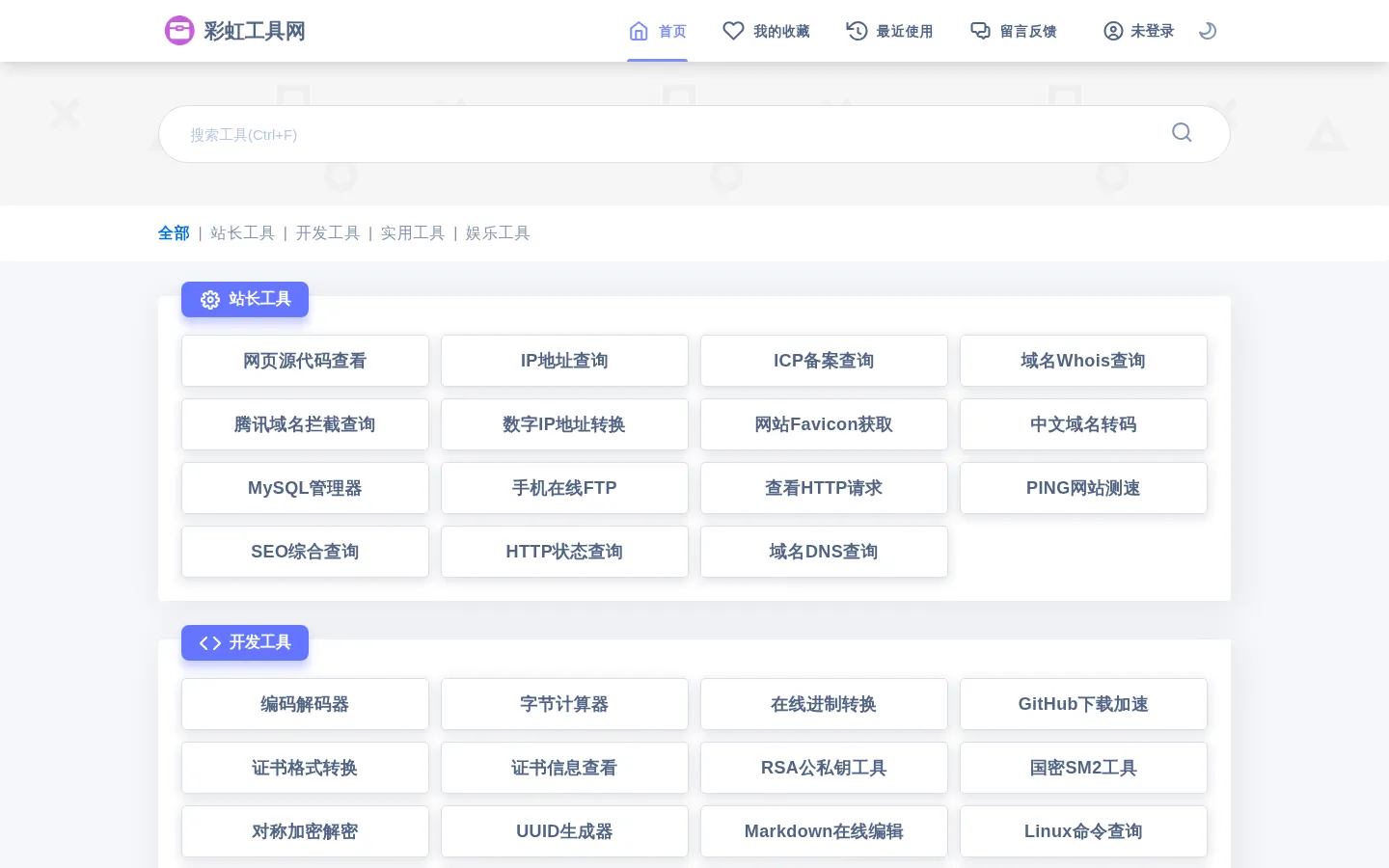This screenshot has height=868, width=1389.
Task: Click 未登录 to log in
Action: point(1139,31)
